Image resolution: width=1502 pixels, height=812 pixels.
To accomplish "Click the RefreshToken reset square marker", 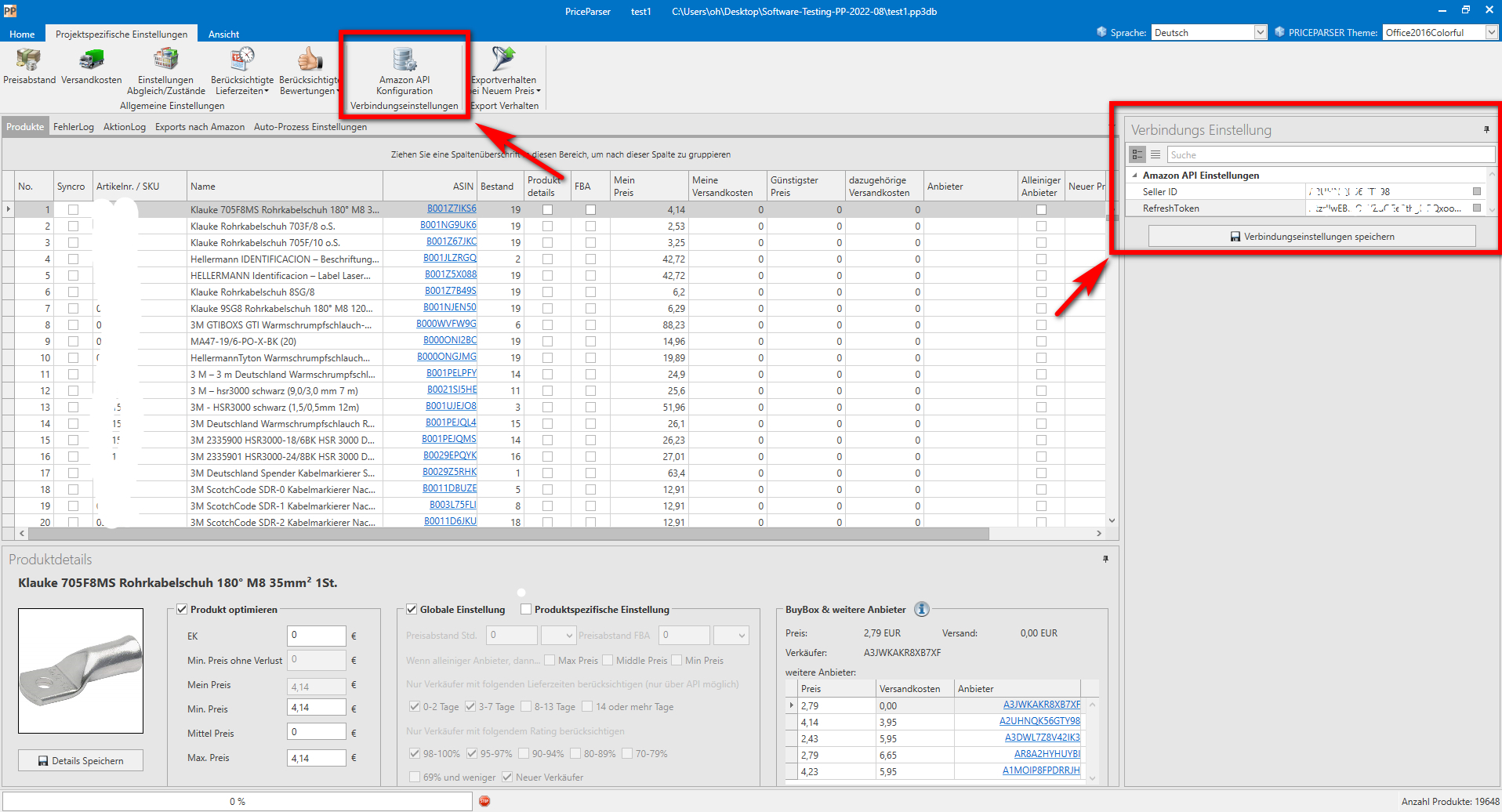I will (x=1477, y=208).
